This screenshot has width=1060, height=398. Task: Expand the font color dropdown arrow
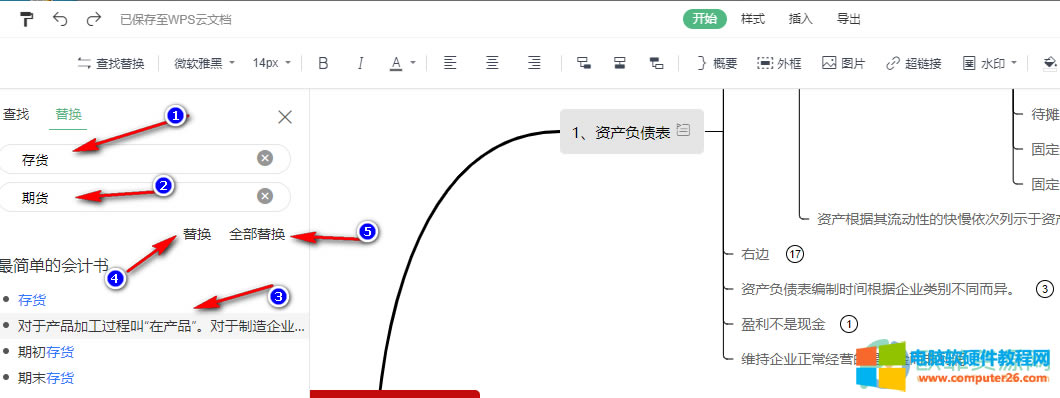412,64
